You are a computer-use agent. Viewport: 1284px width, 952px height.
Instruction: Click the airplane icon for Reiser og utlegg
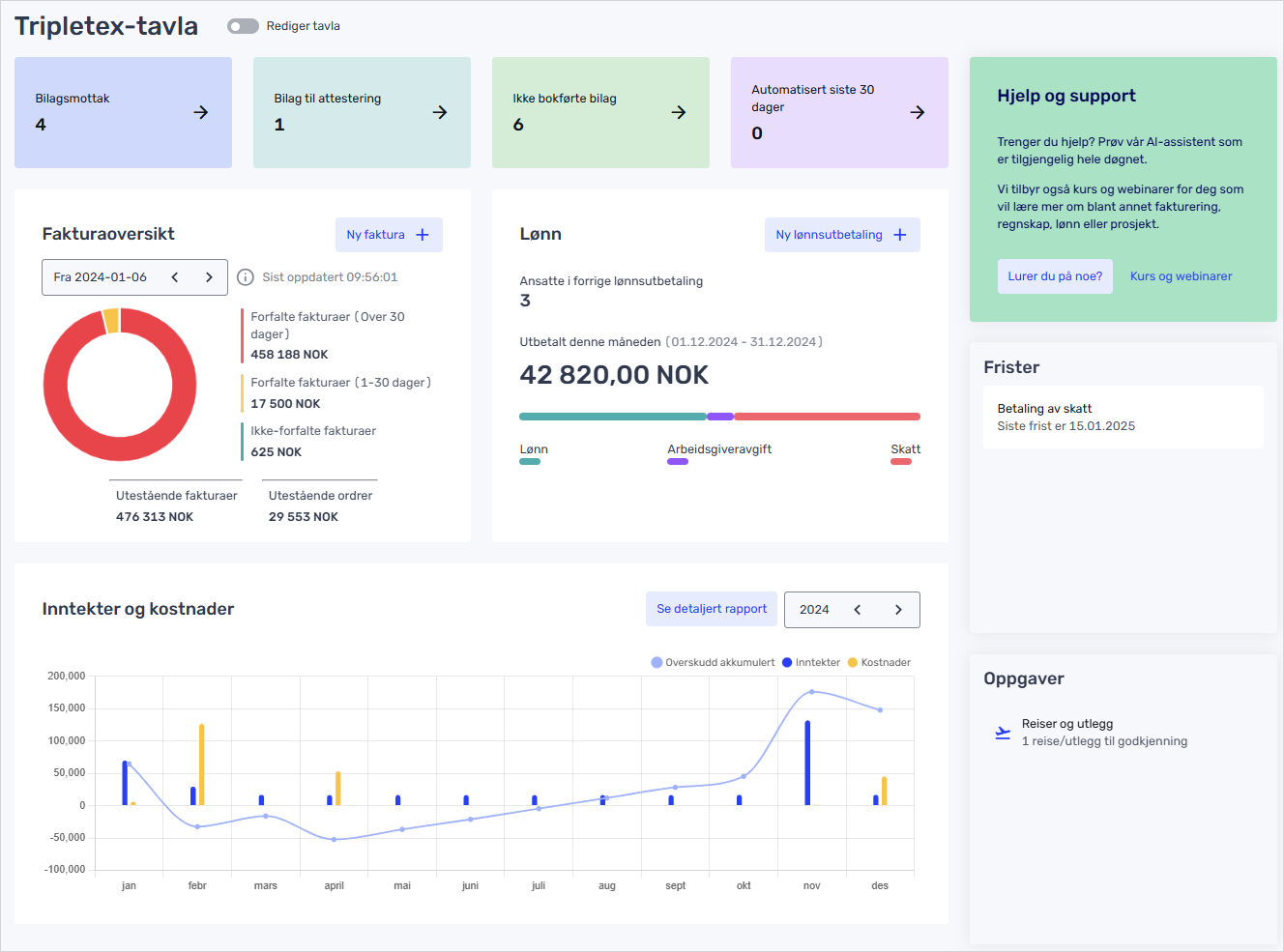pyautogui.click(x=1004, y=733)
